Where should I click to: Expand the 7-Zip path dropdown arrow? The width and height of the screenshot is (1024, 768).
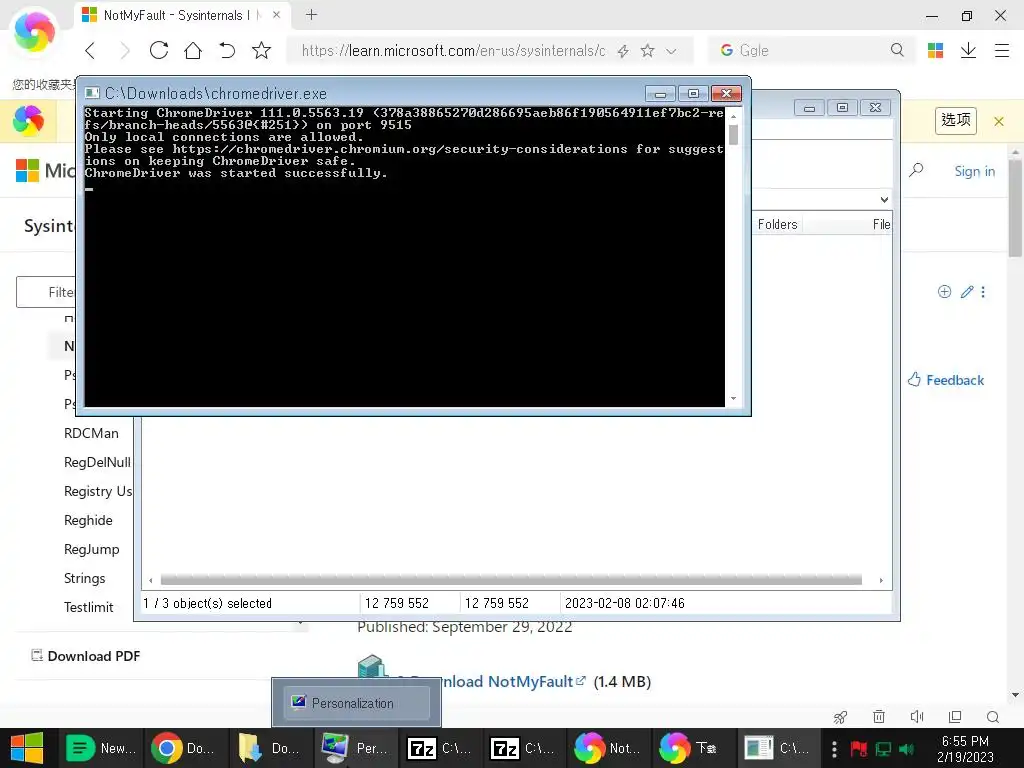click(x=884, y=200)
